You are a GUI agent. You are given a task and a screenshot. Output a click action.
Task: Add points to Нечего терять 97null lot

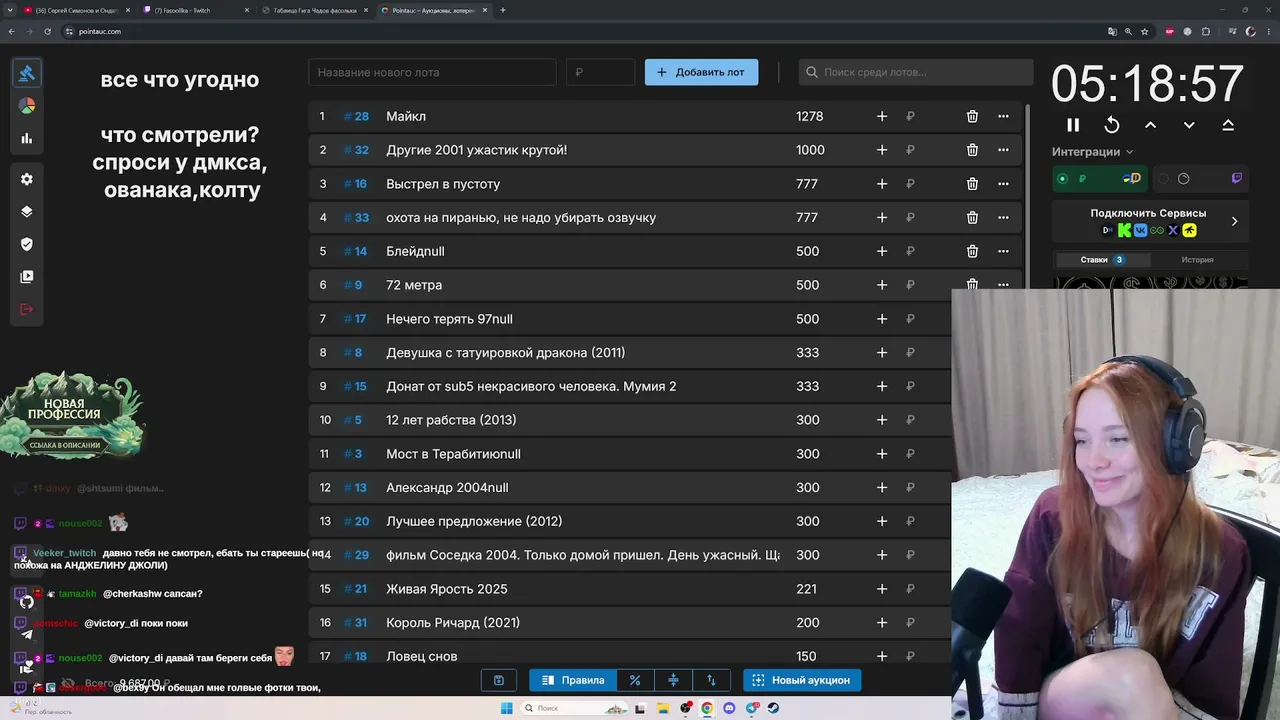(882, 319)
